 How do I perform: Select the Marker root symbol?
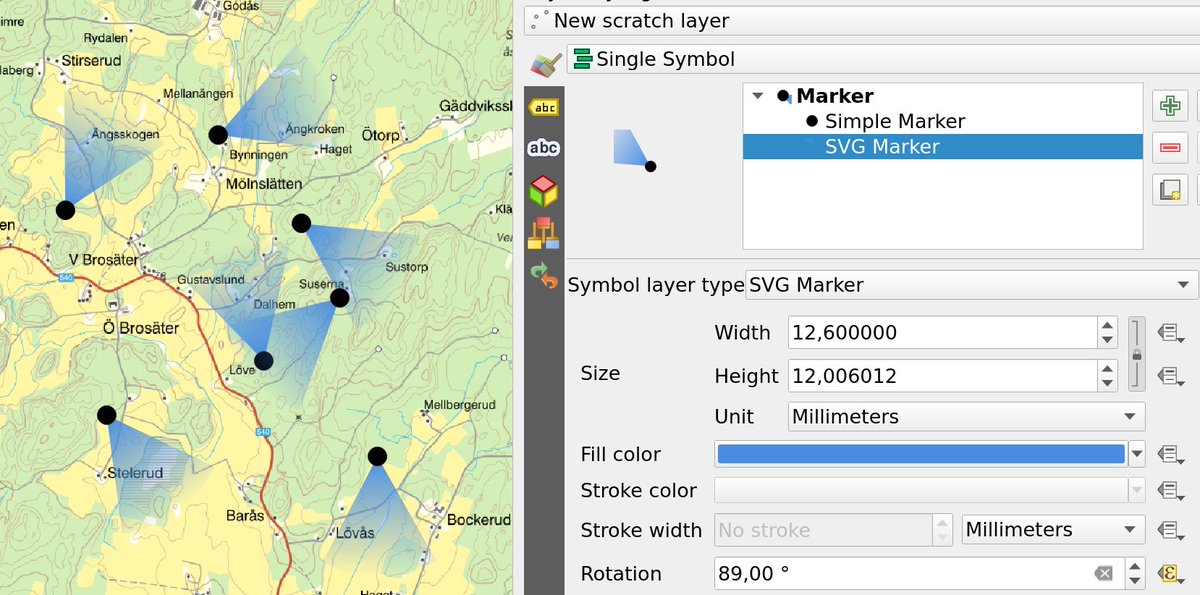click(x=835, y=96)
